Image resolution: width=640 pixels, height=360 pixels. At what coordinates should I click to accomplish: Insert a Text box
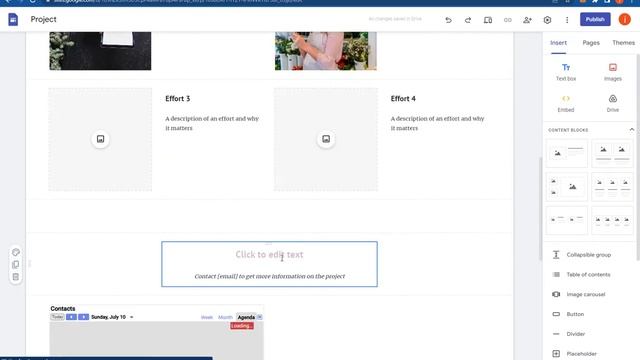coord(566,72)
